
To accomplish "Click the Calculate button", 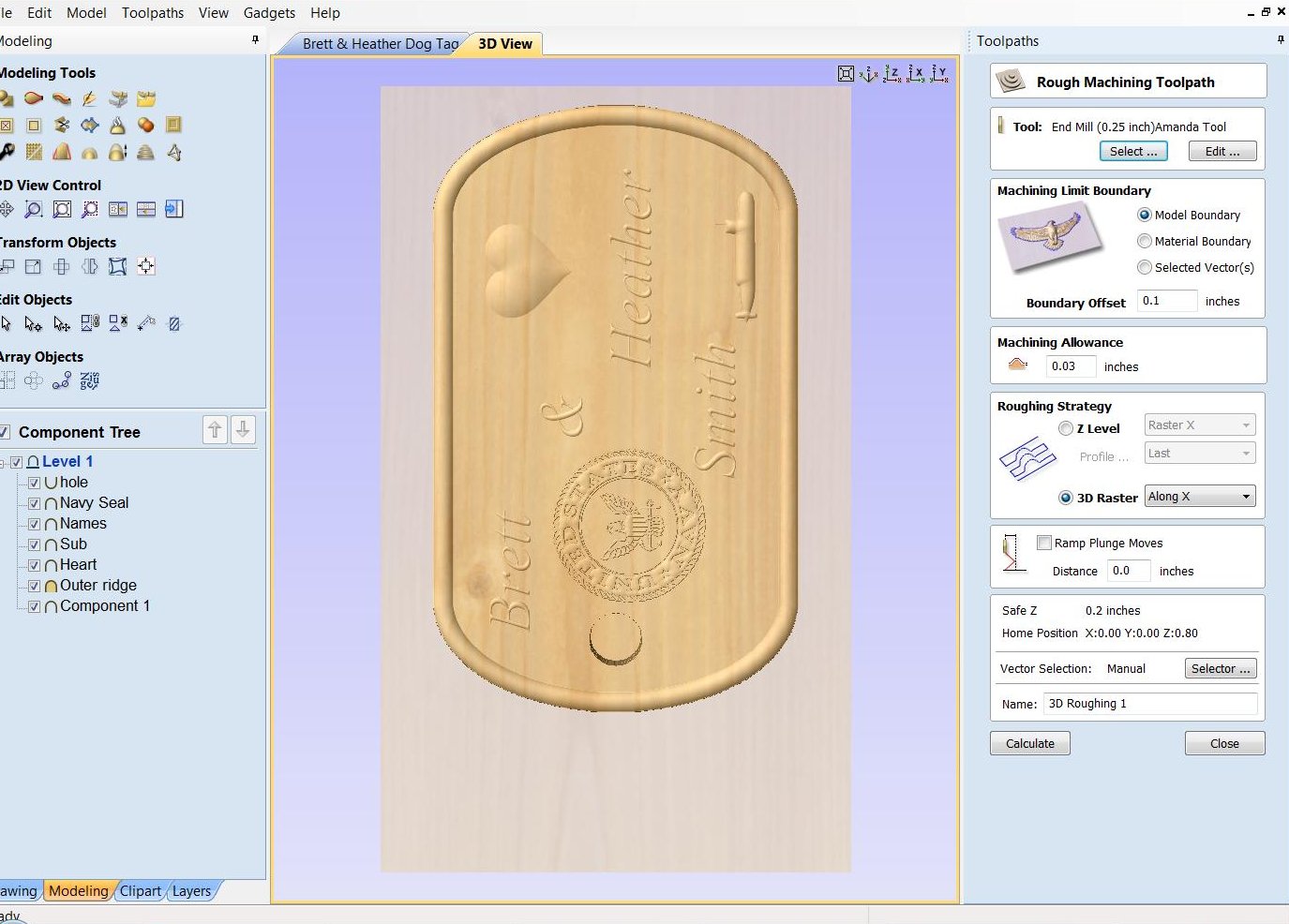I will pos(1030,743).
